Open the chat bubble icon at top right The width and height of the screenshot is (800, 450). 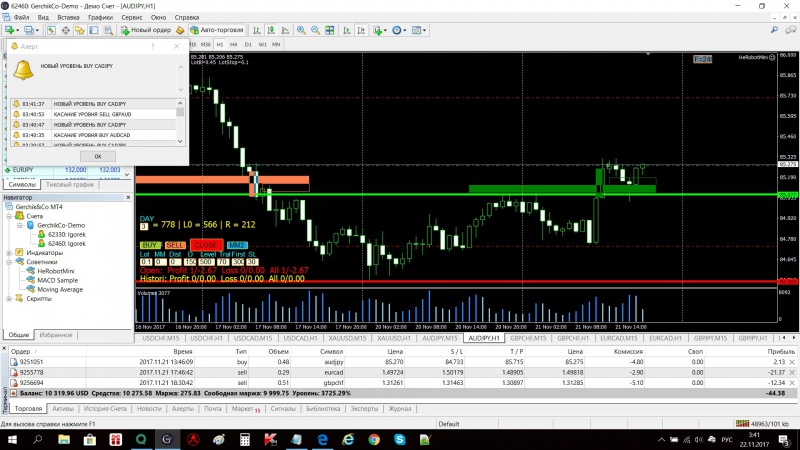click(x=790, y=30)
